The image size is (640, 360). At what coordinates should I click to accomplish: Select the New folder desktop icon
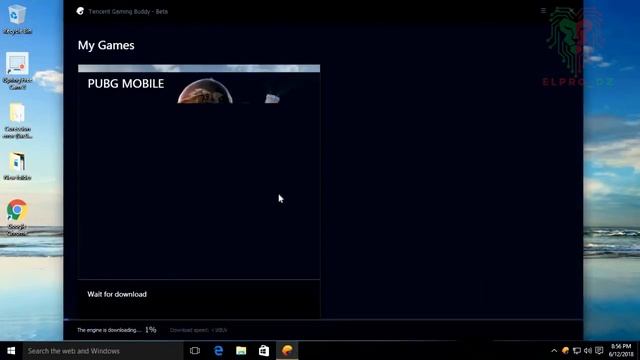click(17, 166)
